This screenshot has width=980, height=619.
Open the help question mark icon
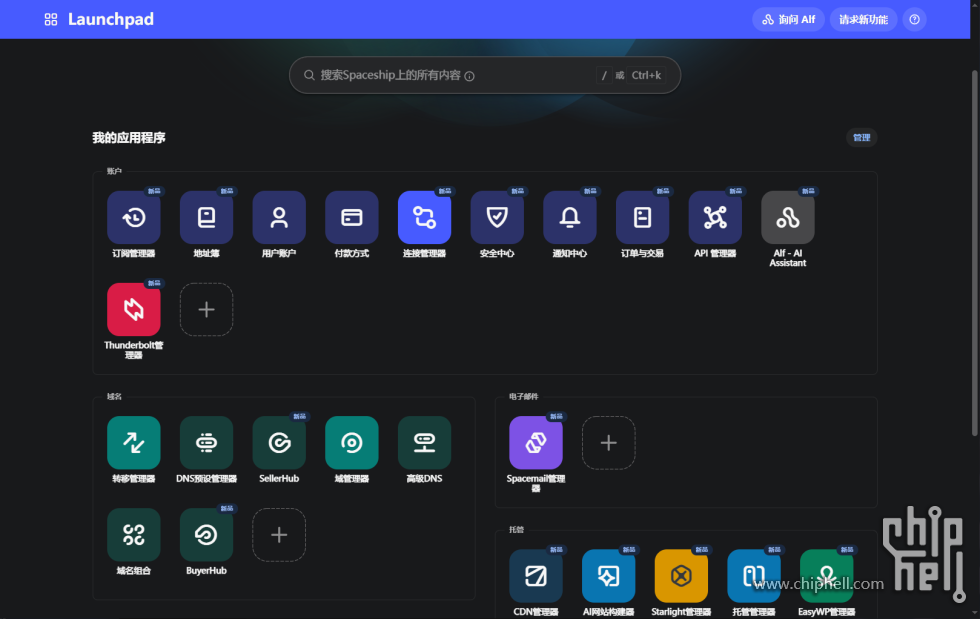914,19
